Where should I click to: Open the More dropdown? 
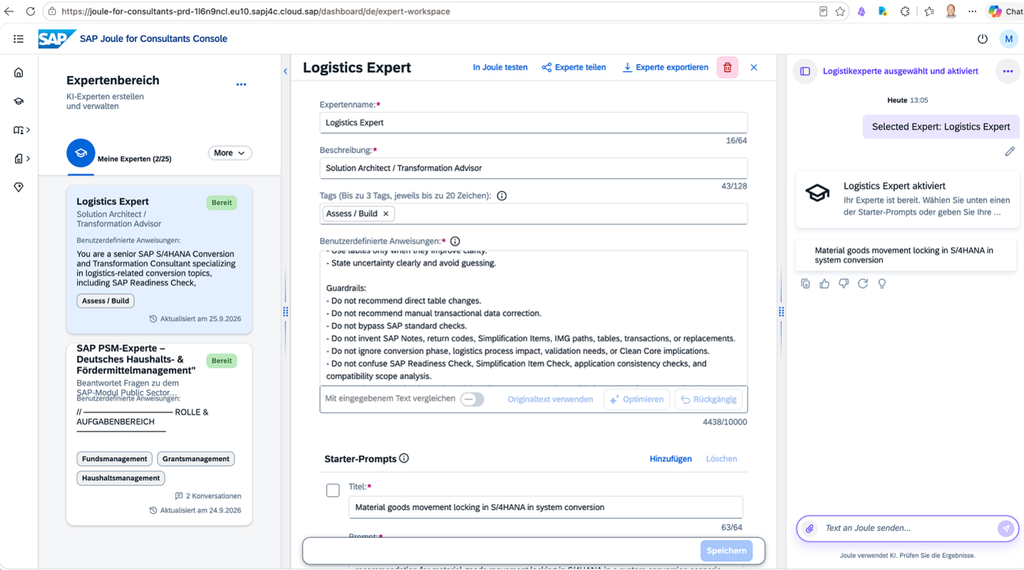[x=230, y=153]
